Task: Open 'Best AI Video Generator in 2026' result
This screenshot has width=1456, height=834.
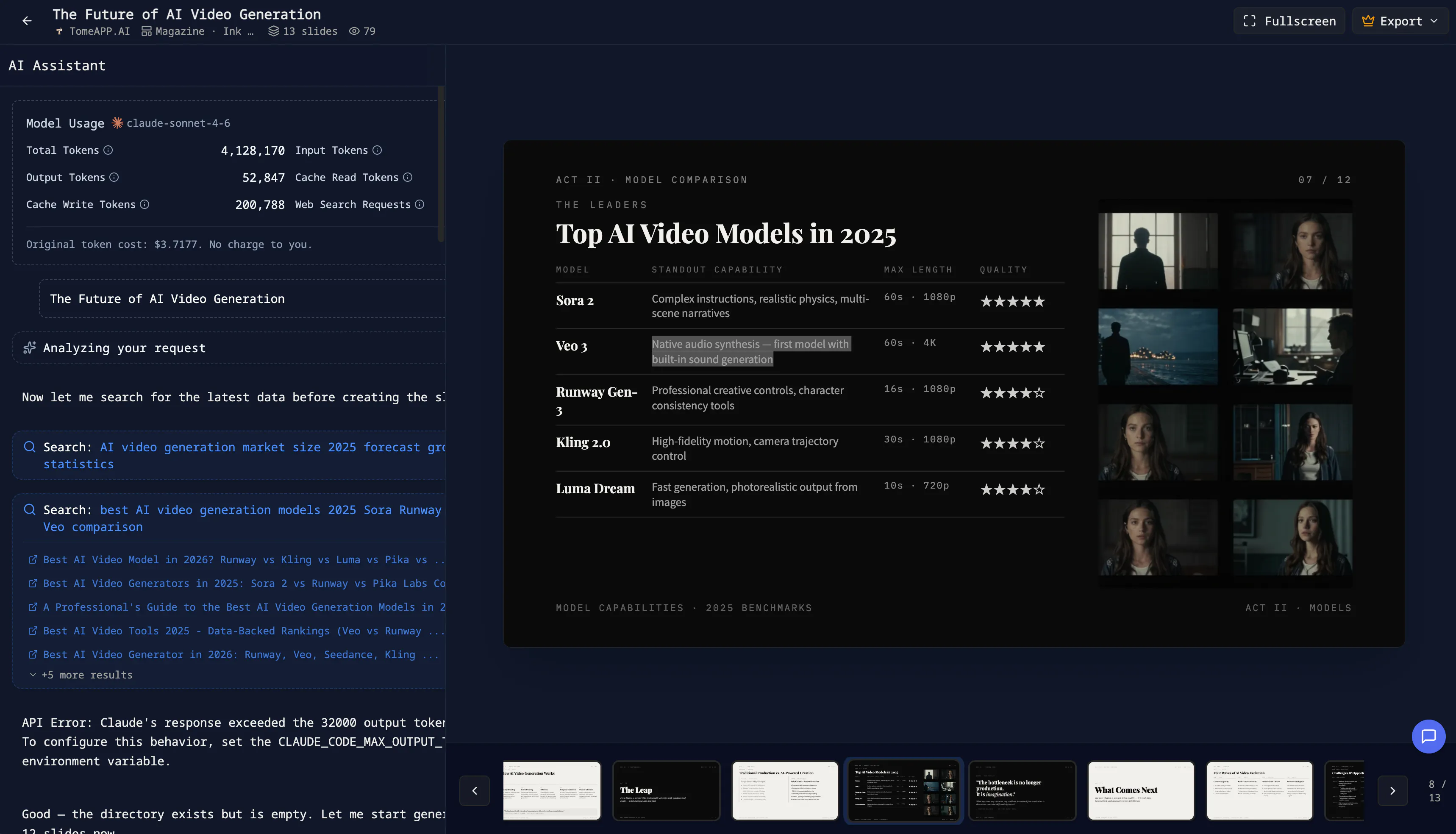Action: [241, 655]
